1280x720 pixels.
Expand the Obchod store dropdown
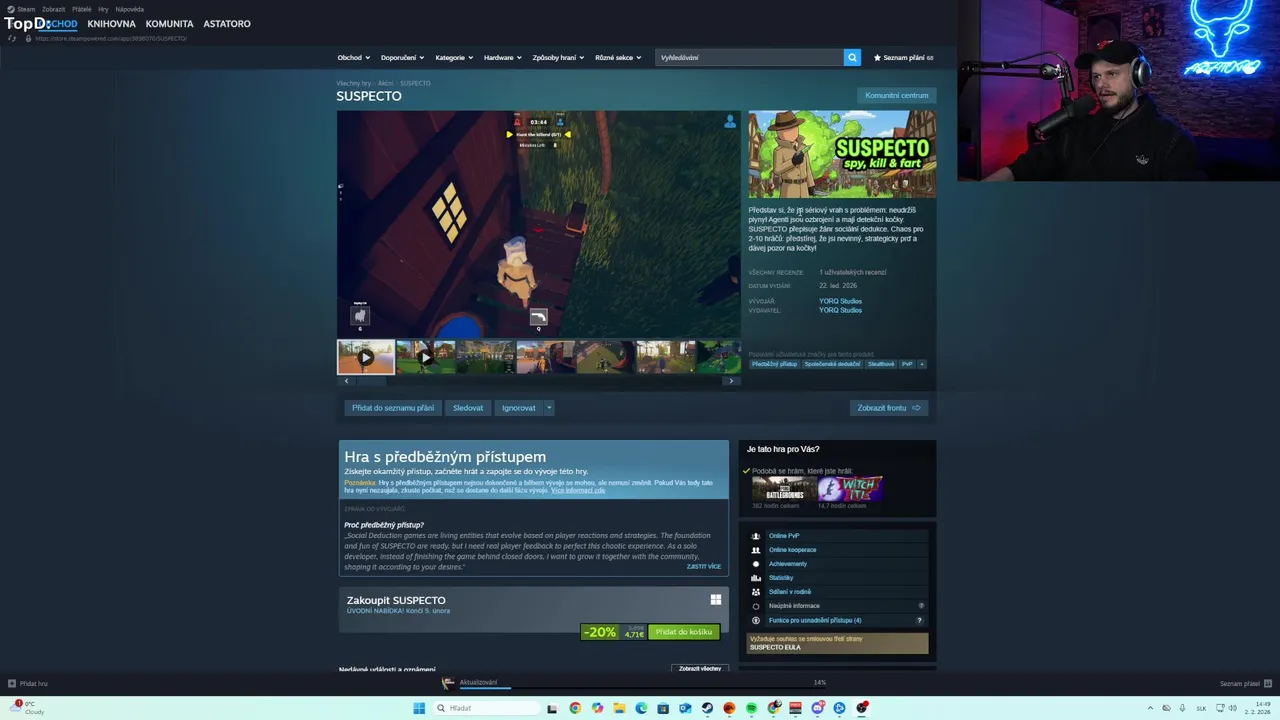click(353, 57)
